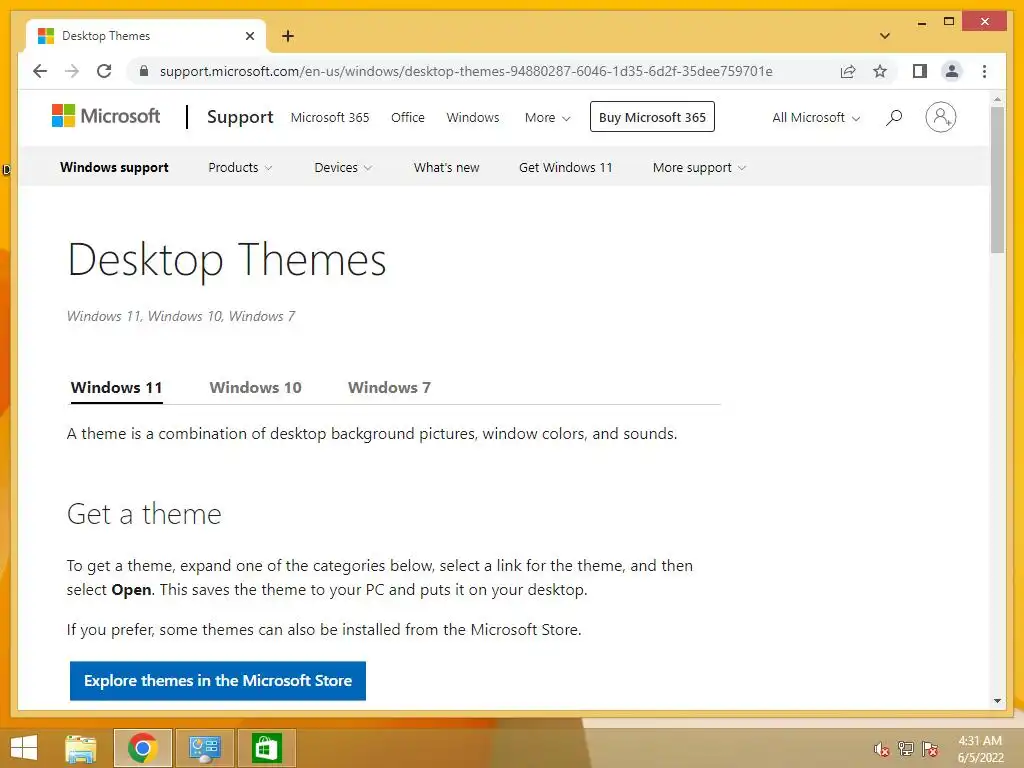The height and width of the screenshot is (768, 1024).
Task: Expand the Devices menu
Action: (x=343, y=167)
